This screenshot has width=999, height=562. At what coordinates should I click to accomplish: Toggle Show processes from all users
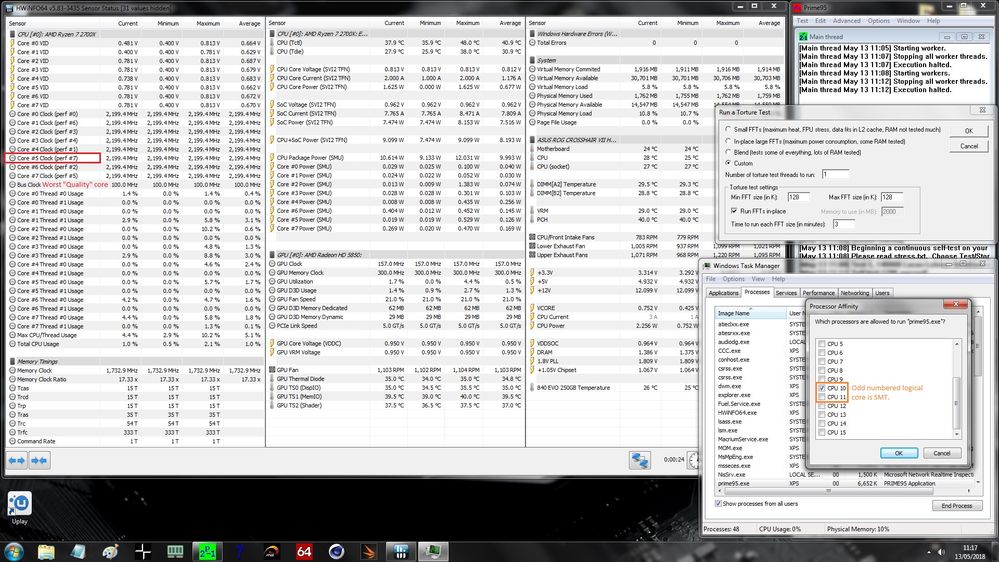point(718,503)
